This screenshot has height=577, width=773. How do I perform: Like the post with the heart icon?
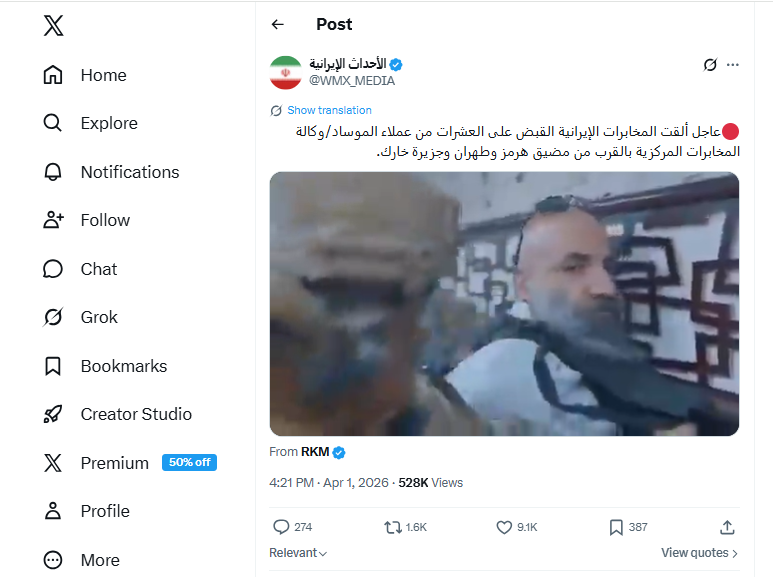pyautogui.click(x=506, y=527)
